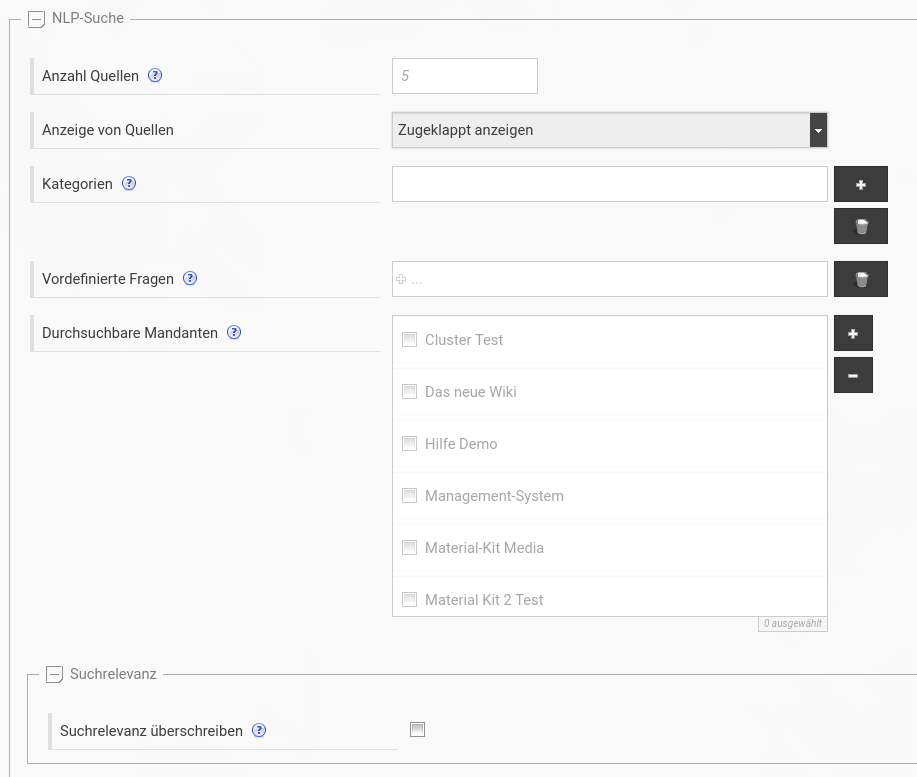
Task: Open help for Kategorien
Action: [129, 184]
